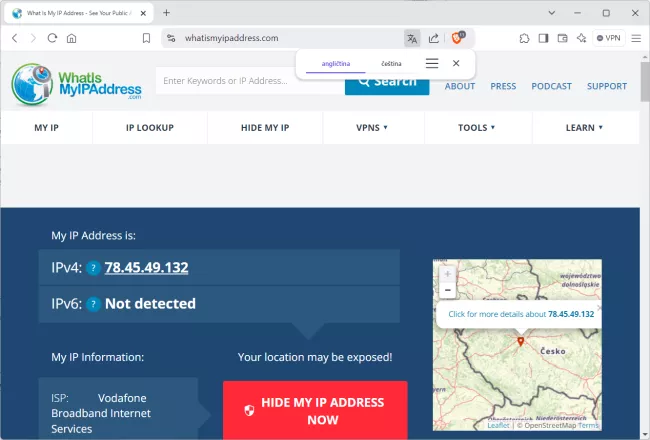Click the share page icon
The height and width of the screenshot is (440, 650).
coord(434,38)
